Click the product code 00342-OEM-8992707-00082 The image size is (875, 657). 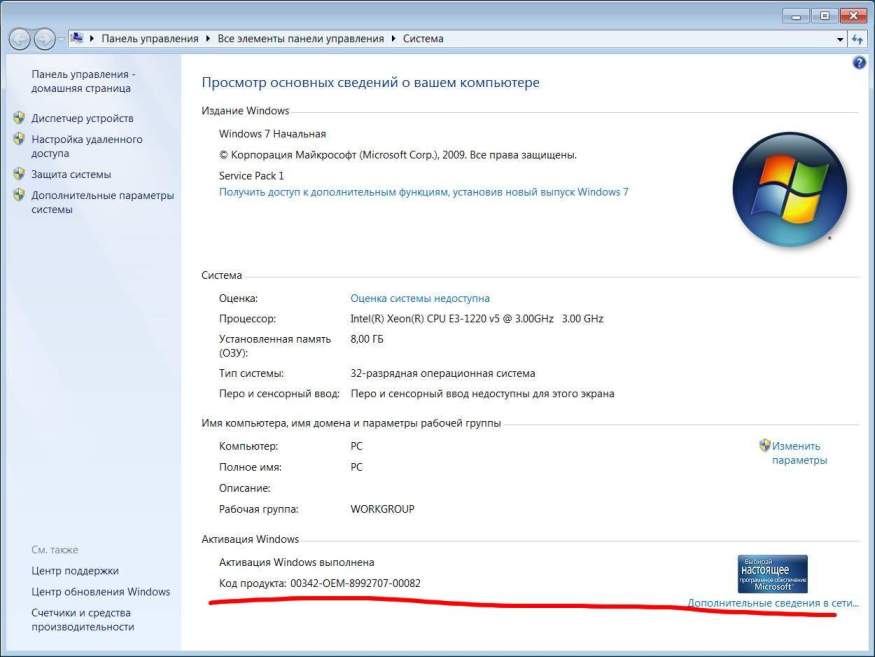click(355, 583)
